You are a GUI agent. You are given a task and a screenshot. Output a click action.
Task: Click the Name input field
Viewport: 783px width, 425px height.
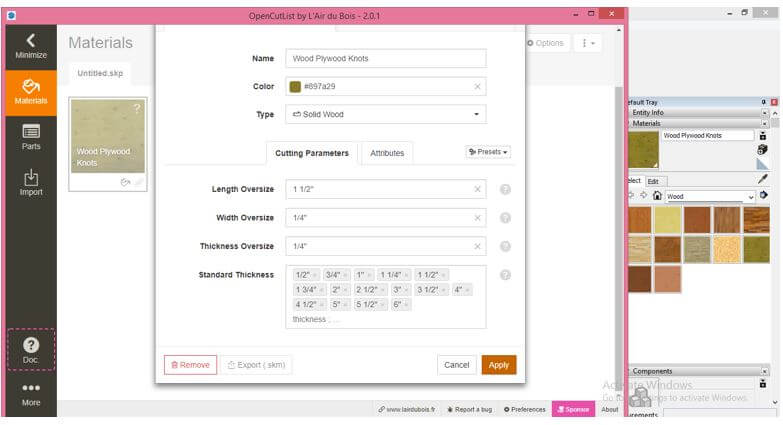(386, 58)
